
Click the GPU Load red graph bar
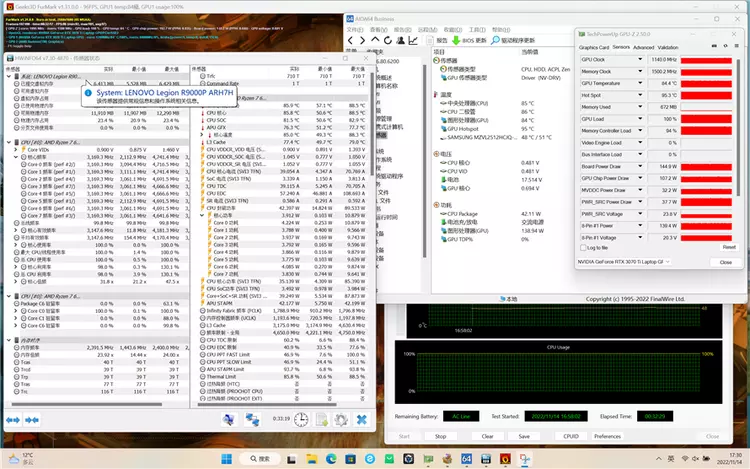706,119
